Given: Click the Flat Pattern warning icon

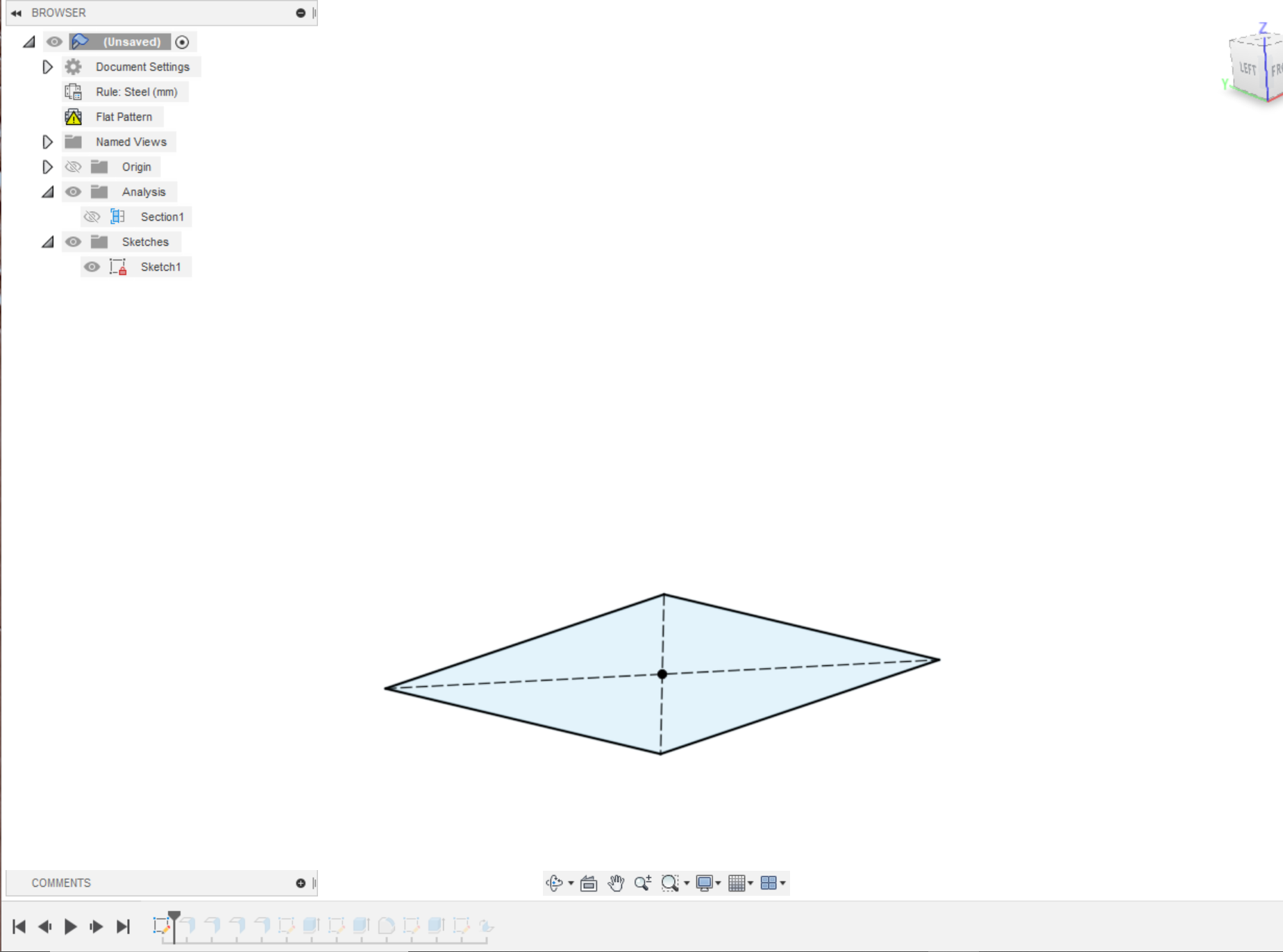Looking at the screenshot, I should pos(74,117).
